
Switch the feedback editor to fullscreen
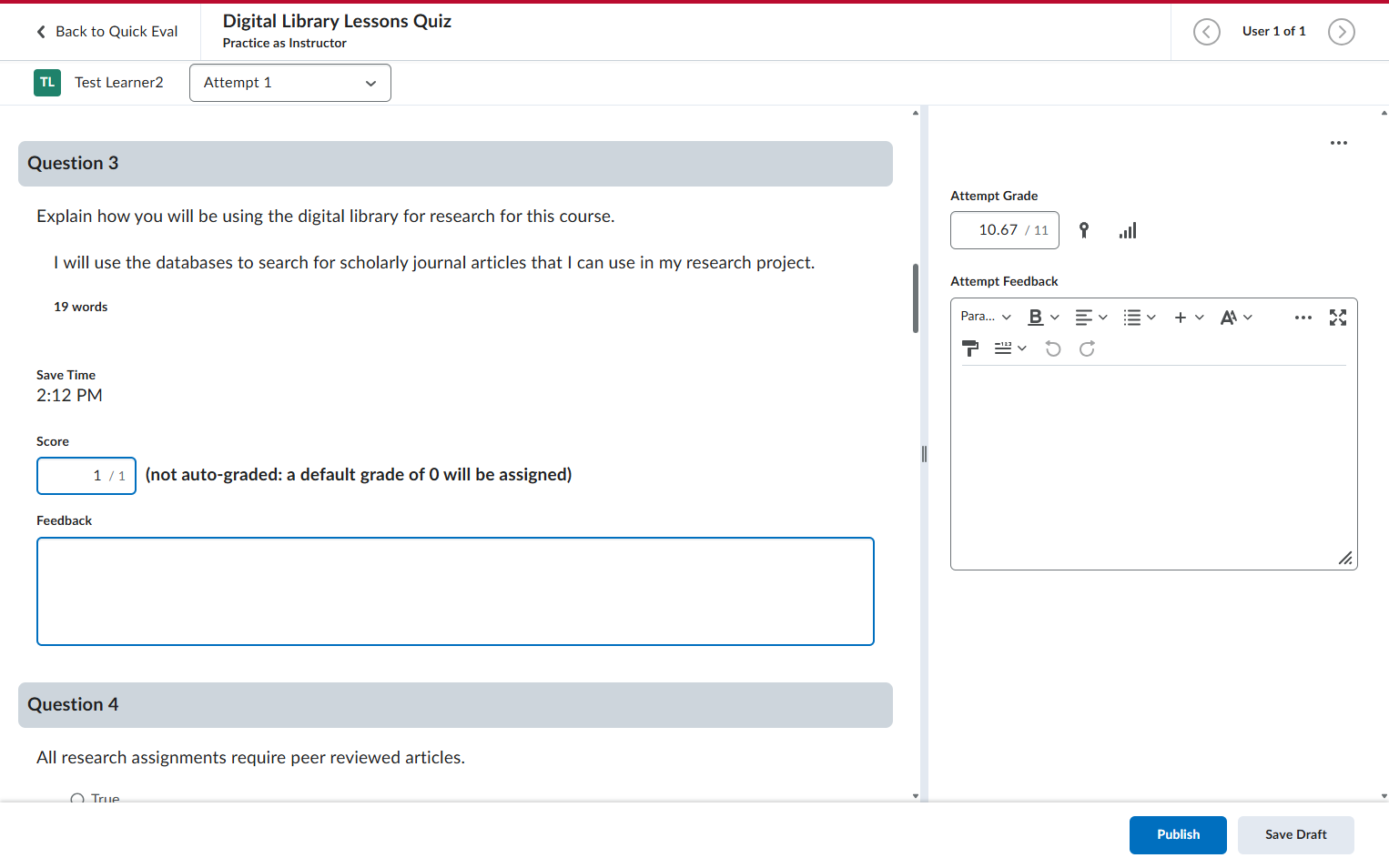(x=1337, y=317)
